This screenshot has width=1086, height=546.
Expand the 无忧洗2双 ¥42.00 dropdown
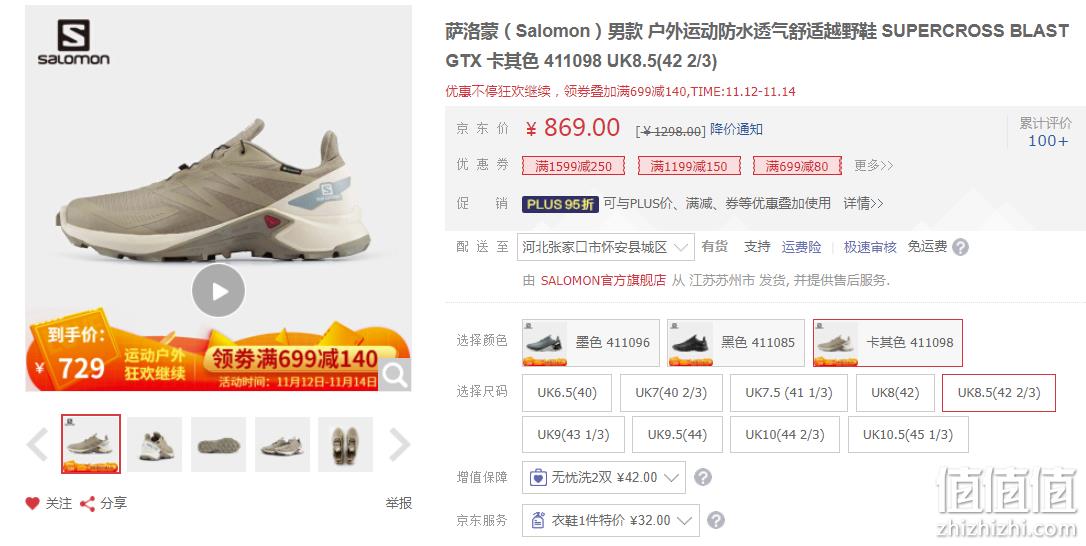point(603,477)
